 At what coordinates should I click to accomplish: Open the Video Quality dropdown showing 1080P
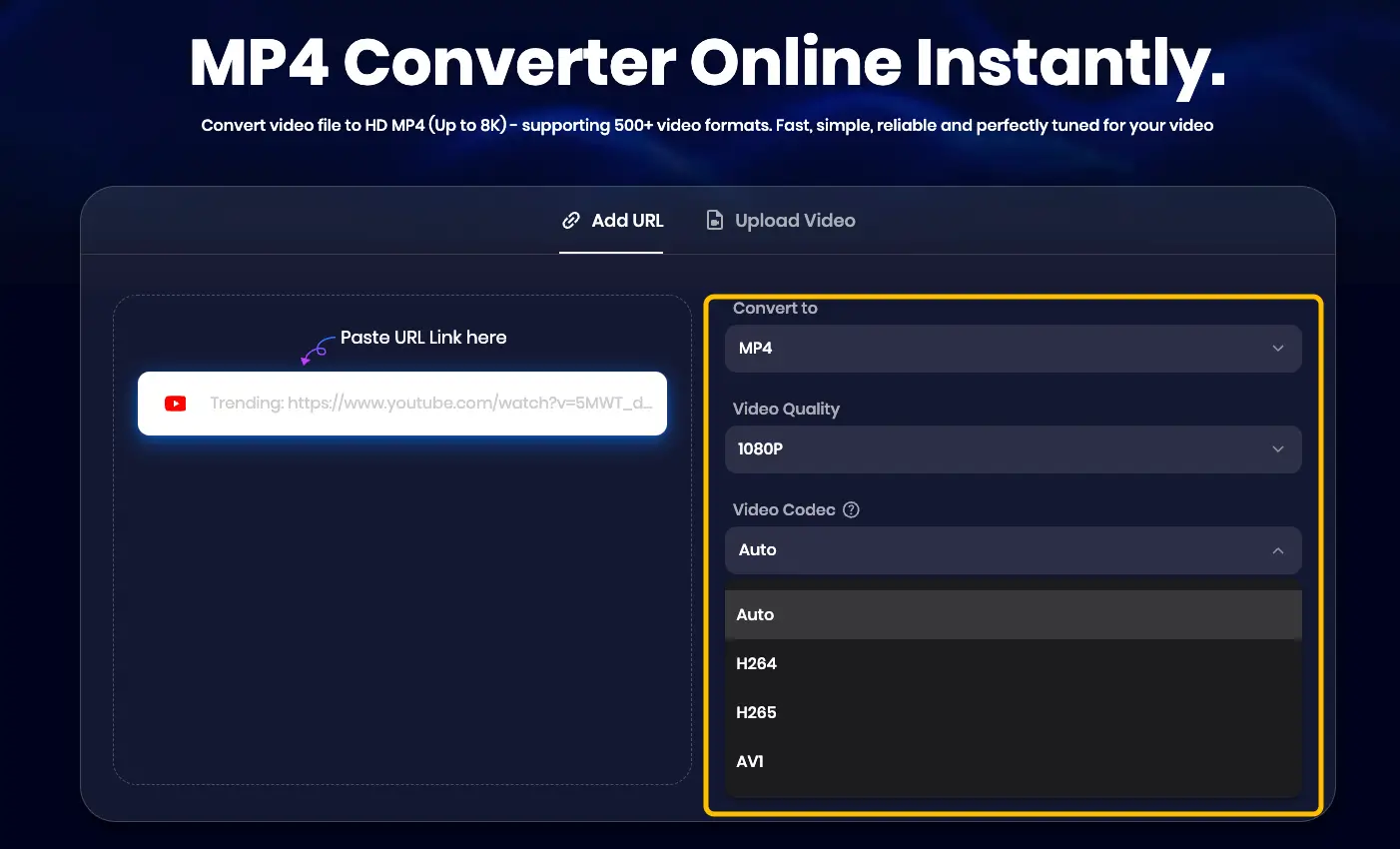click(x=1013, y=449)
